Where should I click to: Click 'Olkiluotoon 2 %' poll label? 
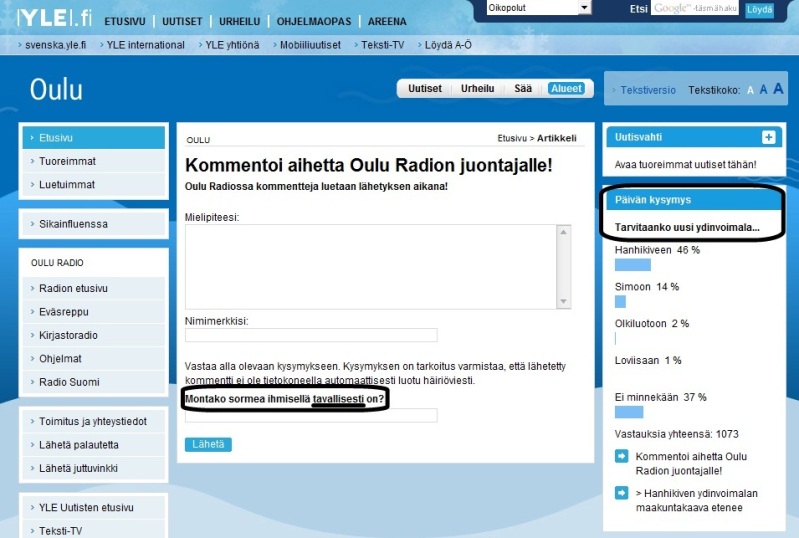tap(652, 324)
